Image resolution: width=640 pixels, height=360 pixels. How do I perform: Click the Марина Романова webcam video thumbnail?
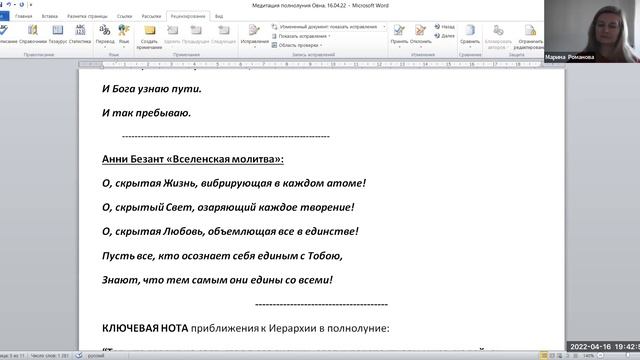tap(592, 31)
